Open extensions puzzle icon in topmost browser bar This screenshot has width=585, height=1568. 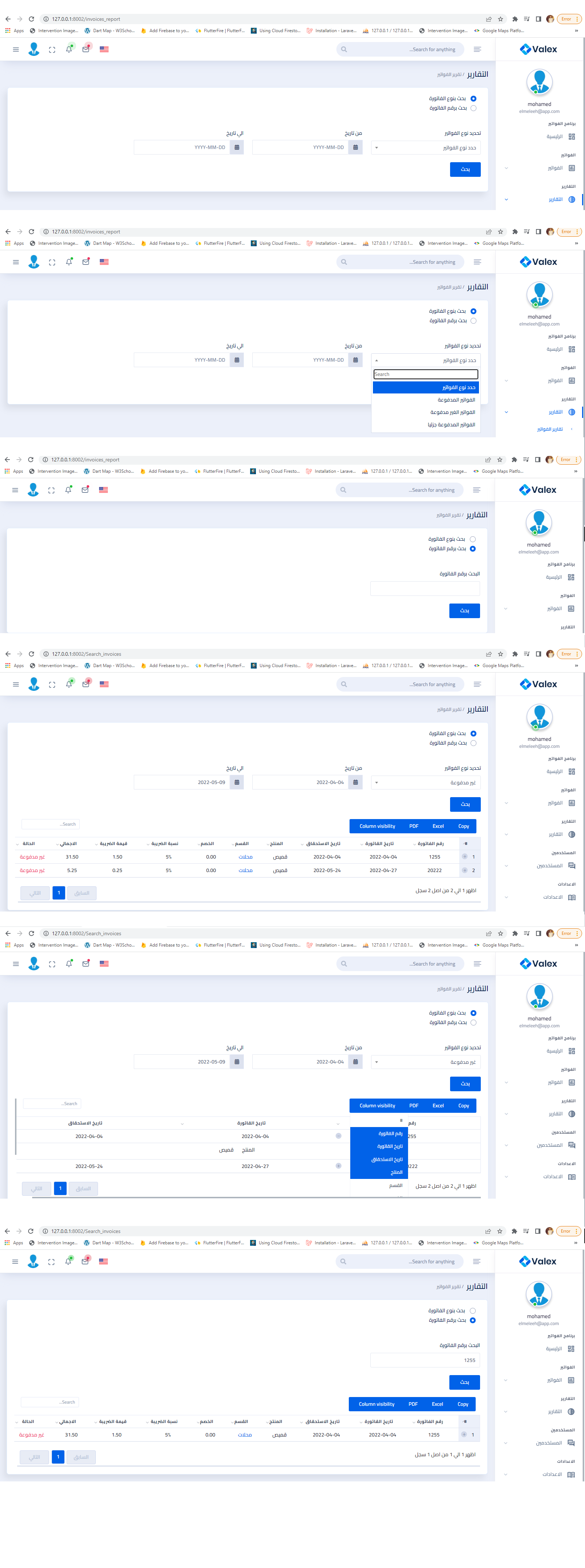tap(515, 19)
